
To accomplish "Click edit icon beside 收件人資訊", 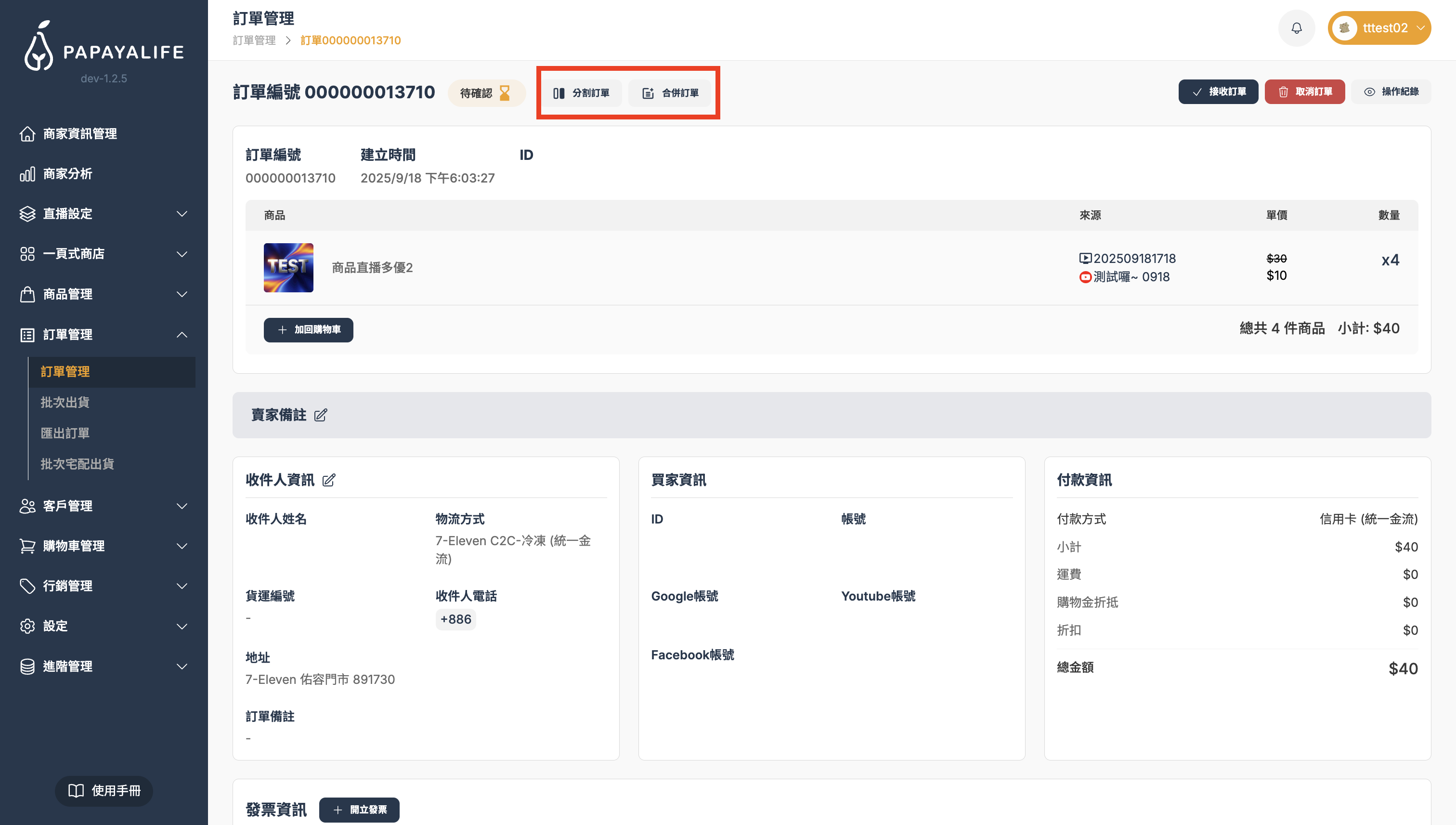I will pos(328,481).
